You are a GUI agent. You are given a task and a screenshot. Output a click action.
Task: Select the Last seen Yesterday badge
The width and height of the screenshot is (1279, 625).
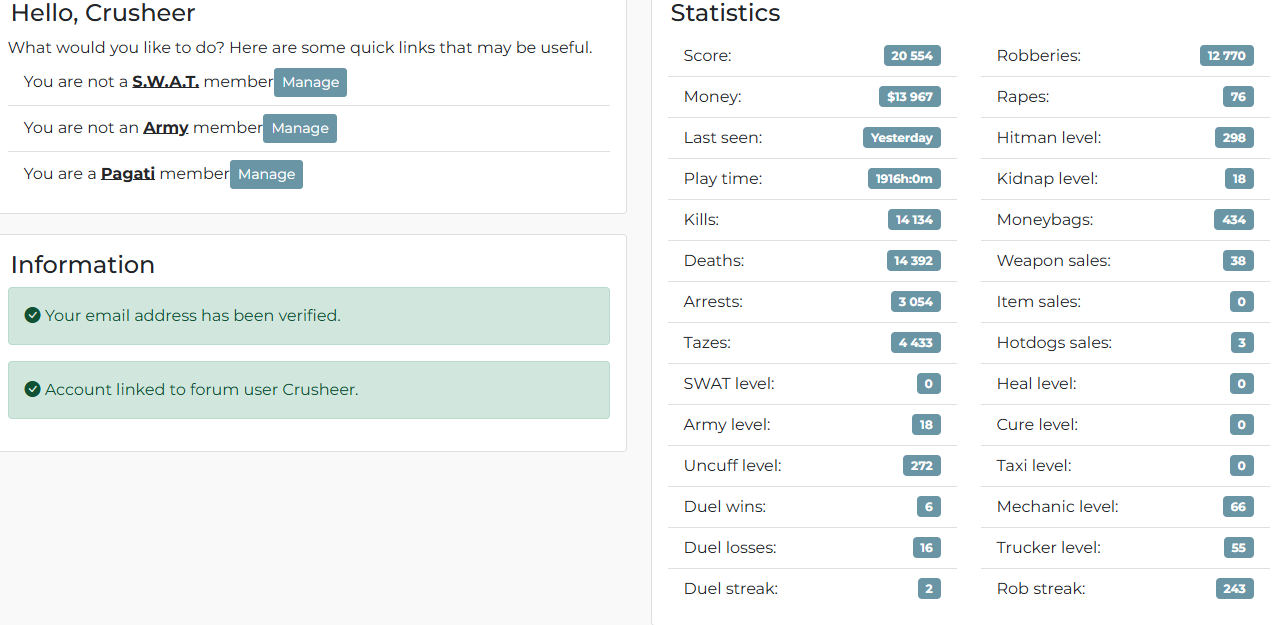click(x=902, y=138)
